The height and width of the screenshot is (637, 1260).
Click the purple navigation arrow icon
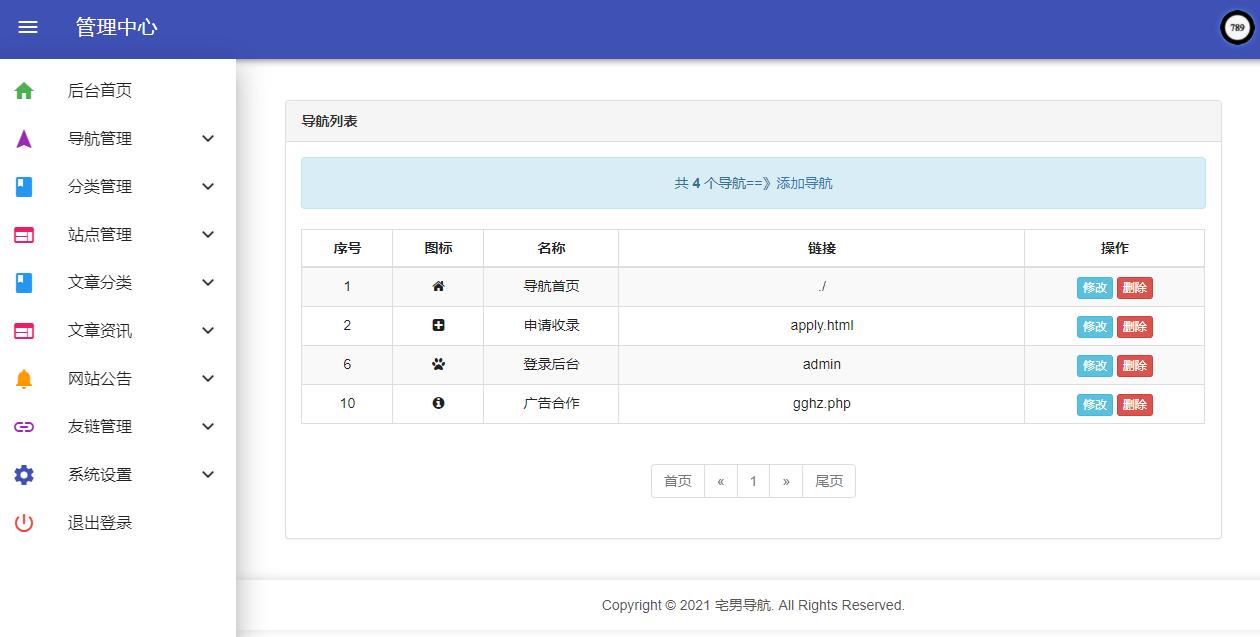pyautogui.click(x=24, y=139)
